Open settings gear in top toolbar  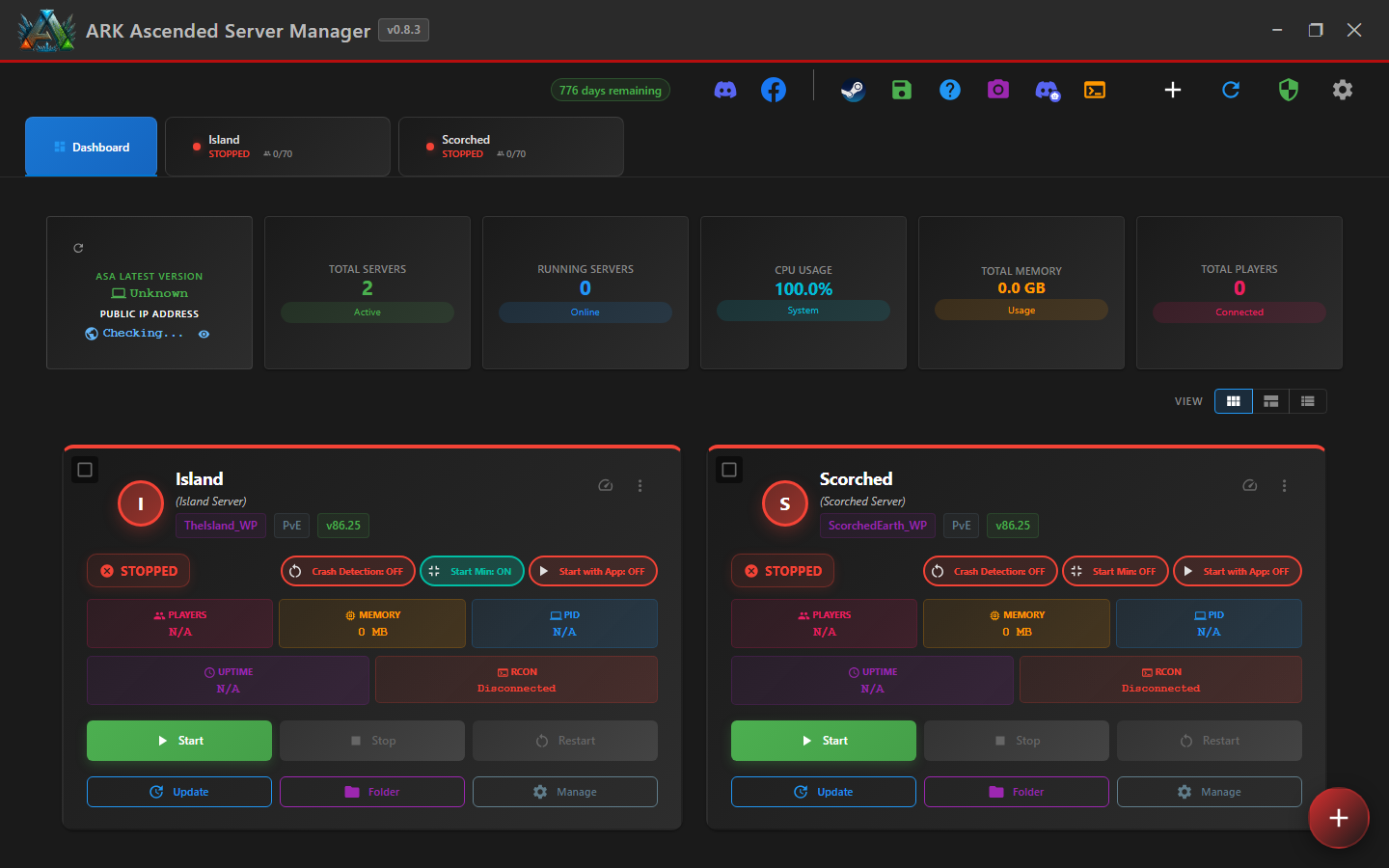1343,90
